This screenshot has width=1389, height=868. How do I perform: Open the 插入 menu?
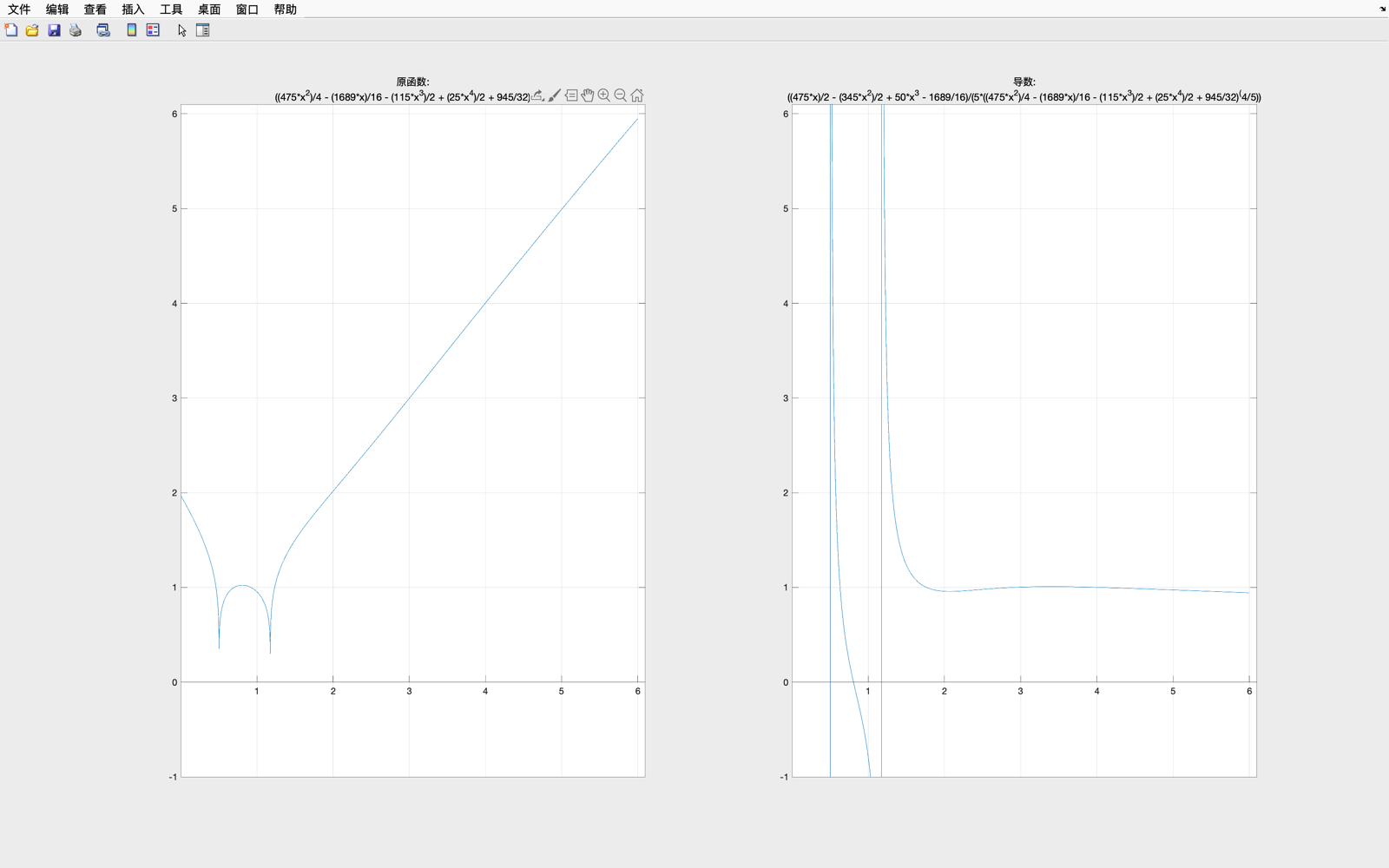point(133,10)
